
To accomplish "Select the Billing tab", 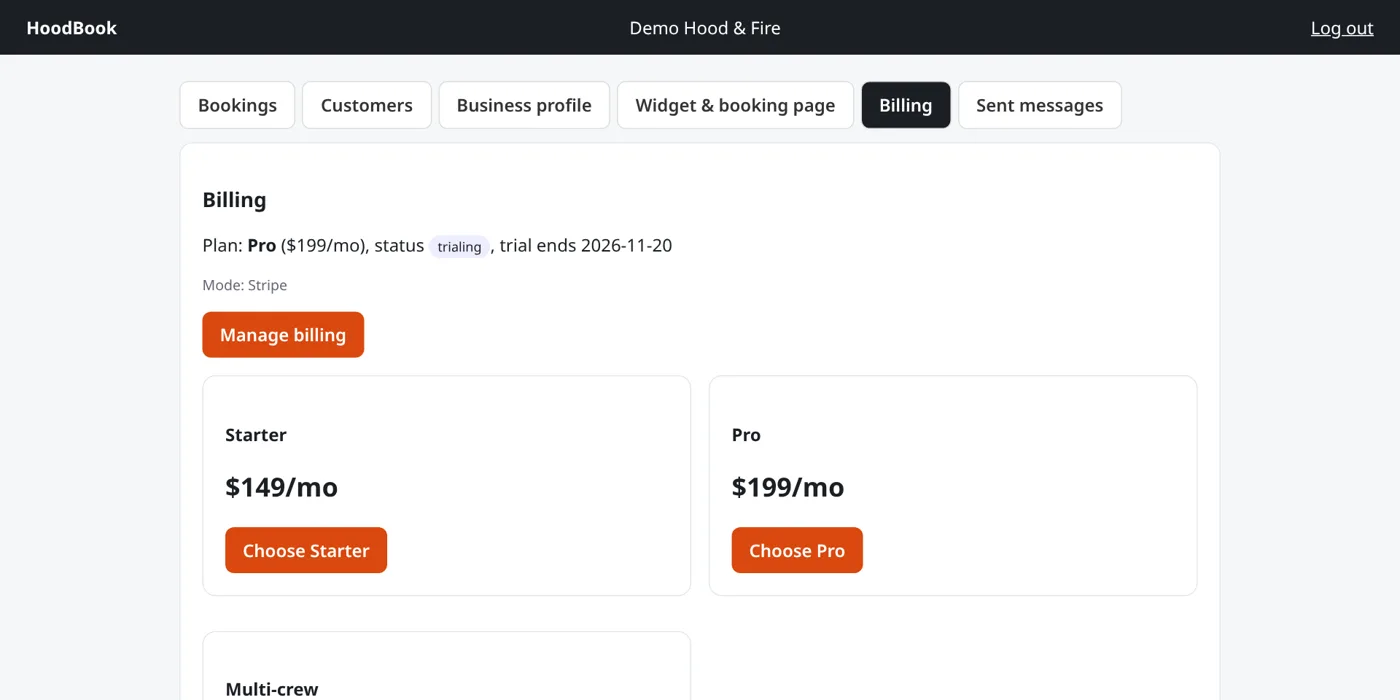I will coord(906,105).
